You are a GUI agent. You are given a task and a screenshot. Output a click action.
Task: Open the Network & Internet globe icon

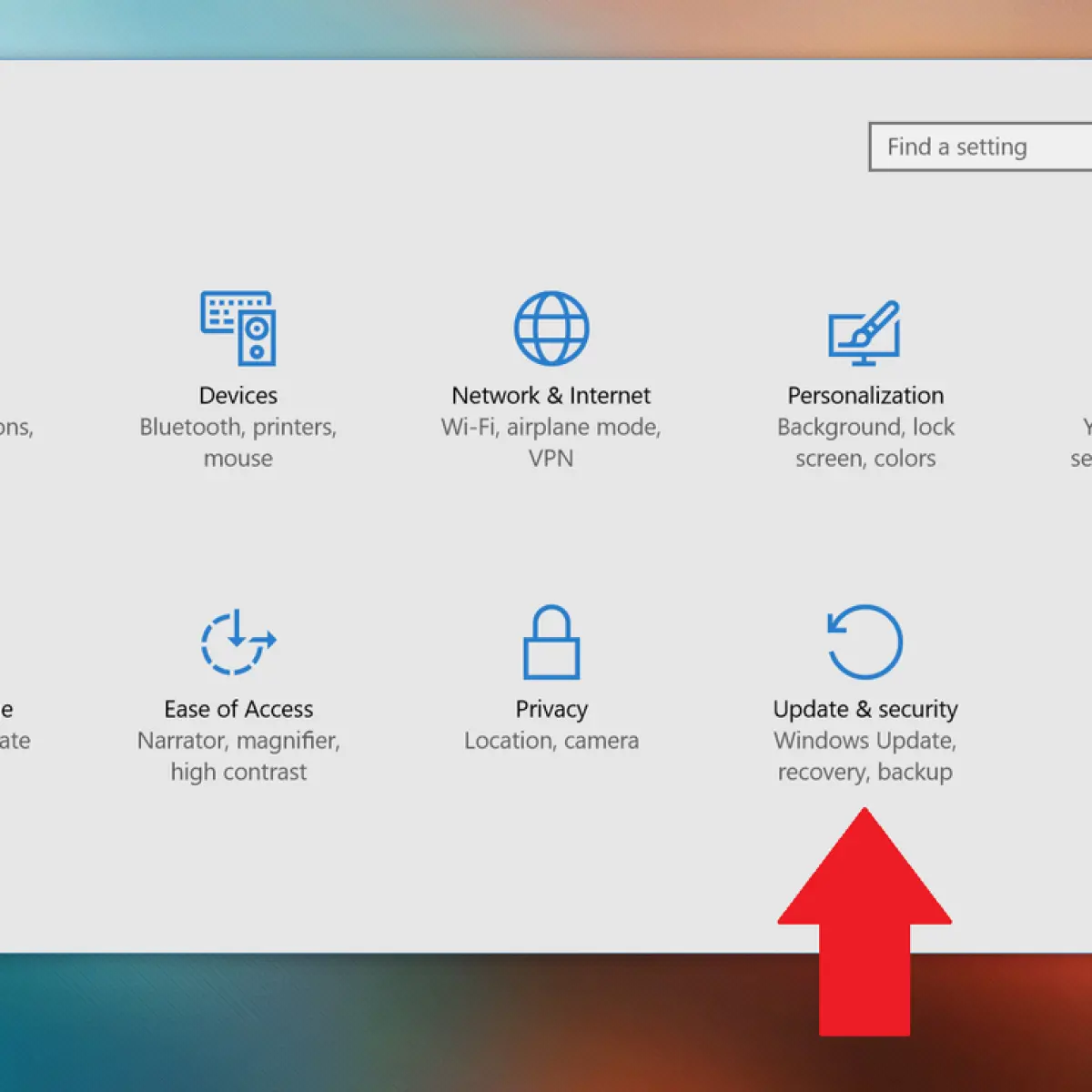(551, 329)
